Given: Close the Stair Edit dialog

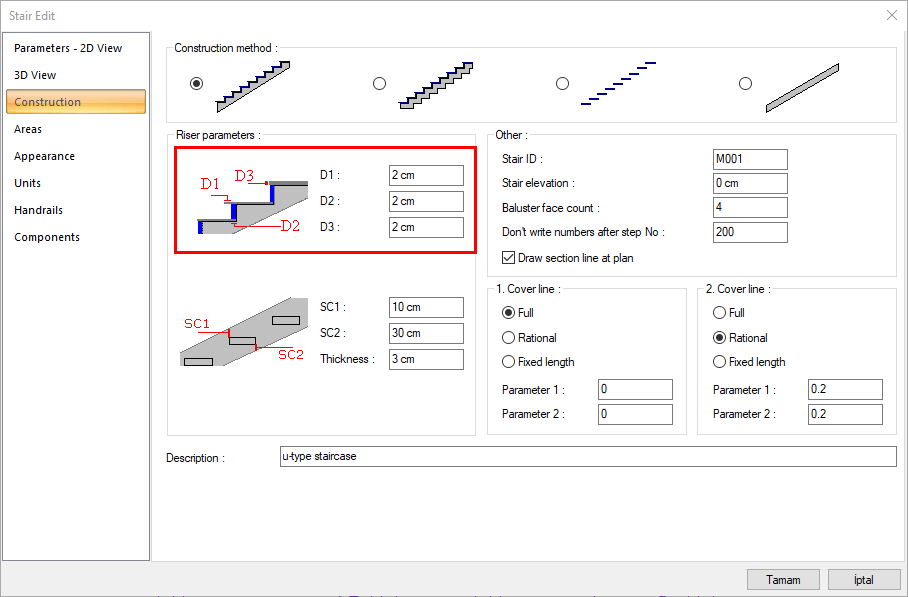Looking at the screenshot, I should (x=891, y=15).
